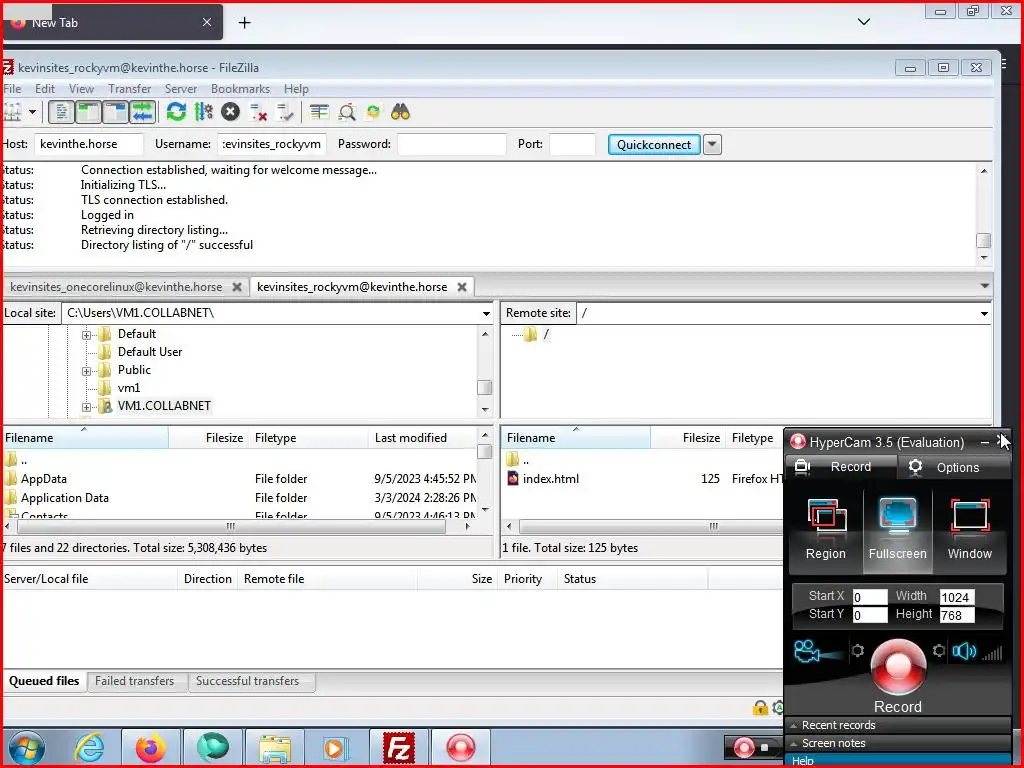
Task: Click the Port input field
Action: click(x=572, y=144)
